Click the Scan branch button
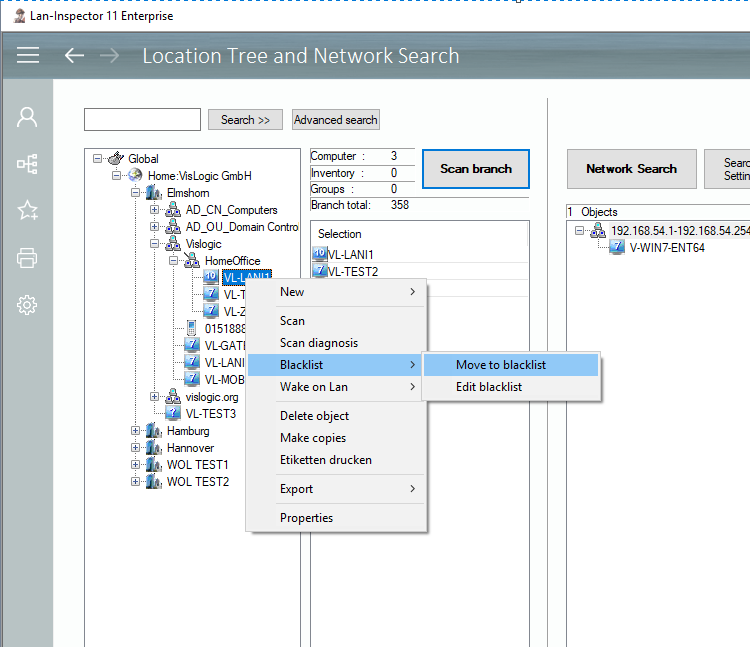 click(475, 169)
